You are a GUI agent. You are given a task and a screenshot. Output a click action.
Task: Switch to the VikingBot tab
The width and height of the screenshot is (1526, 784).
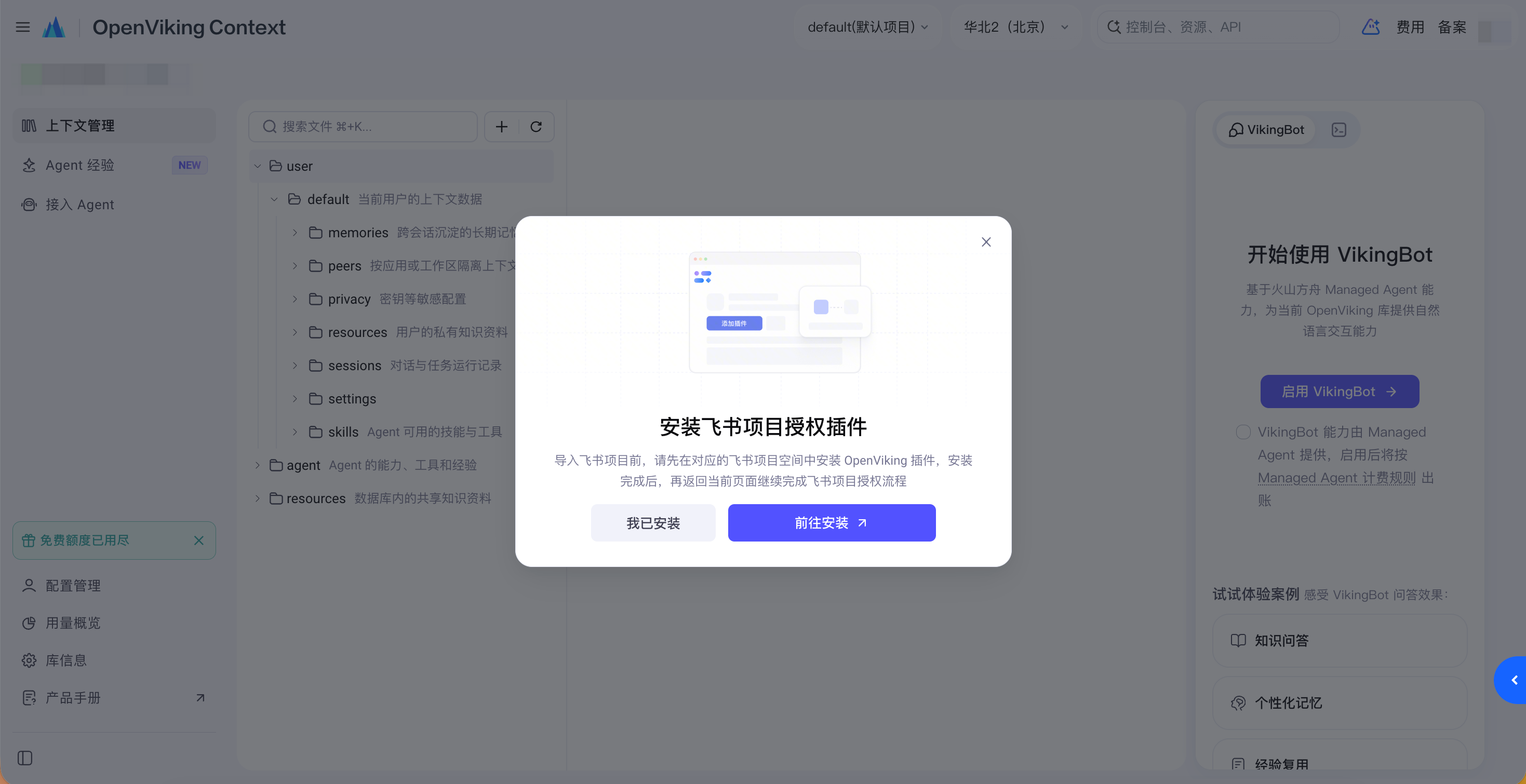[1266, 130]
